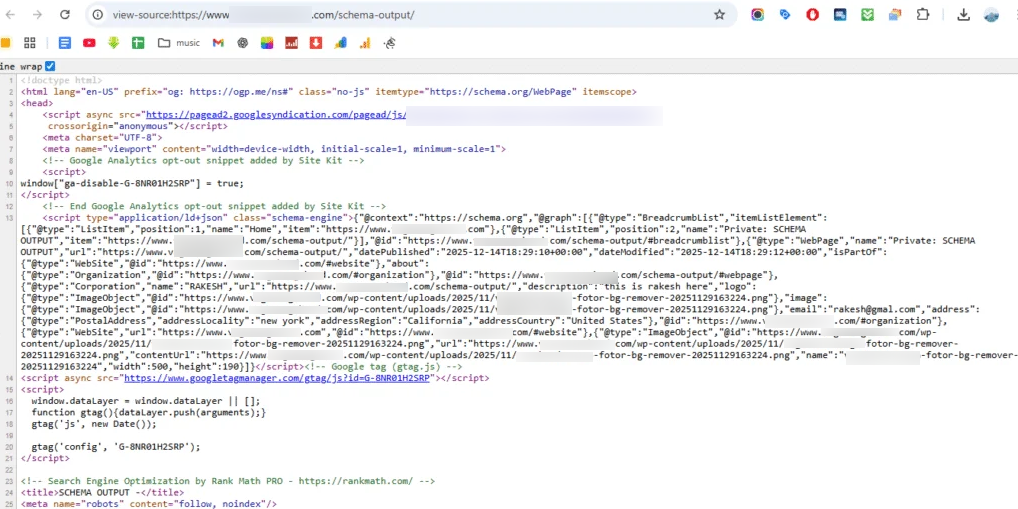The image size is (1018, 509).
Task: Open the blue-yellow Google Ads bookmark
Action: (340, 43)
